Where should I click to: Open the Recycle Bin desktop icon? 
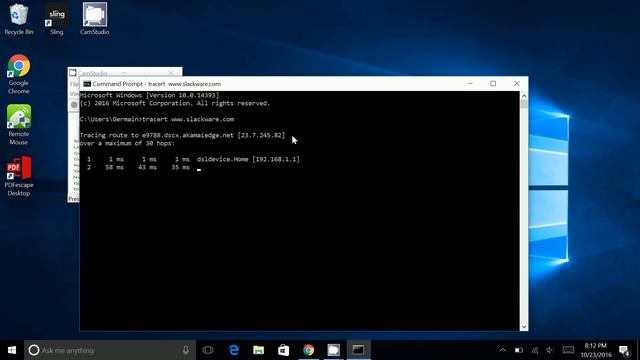(18, 19)
